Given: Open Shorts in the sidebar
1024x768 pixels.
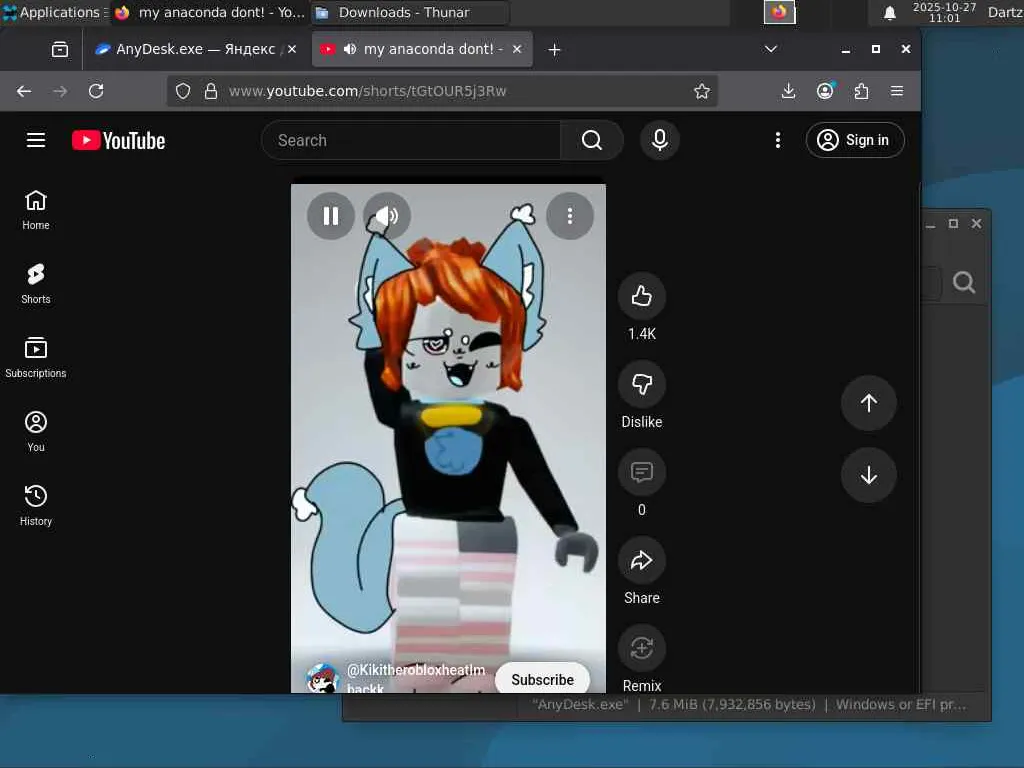Looking at the screenshot, I should (x=36, y=284).
